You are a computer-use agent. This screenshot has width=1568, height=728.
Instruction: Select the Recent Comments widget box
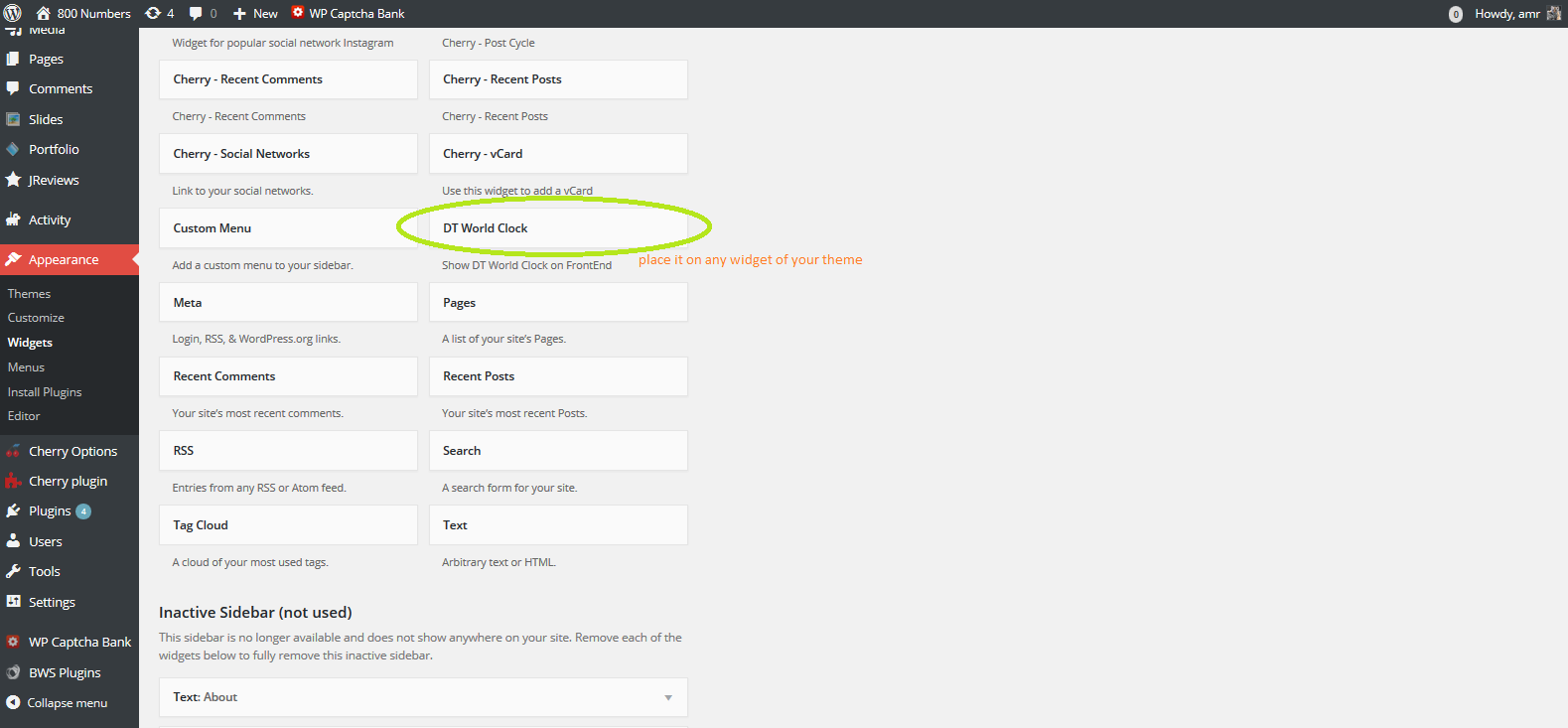288,376
